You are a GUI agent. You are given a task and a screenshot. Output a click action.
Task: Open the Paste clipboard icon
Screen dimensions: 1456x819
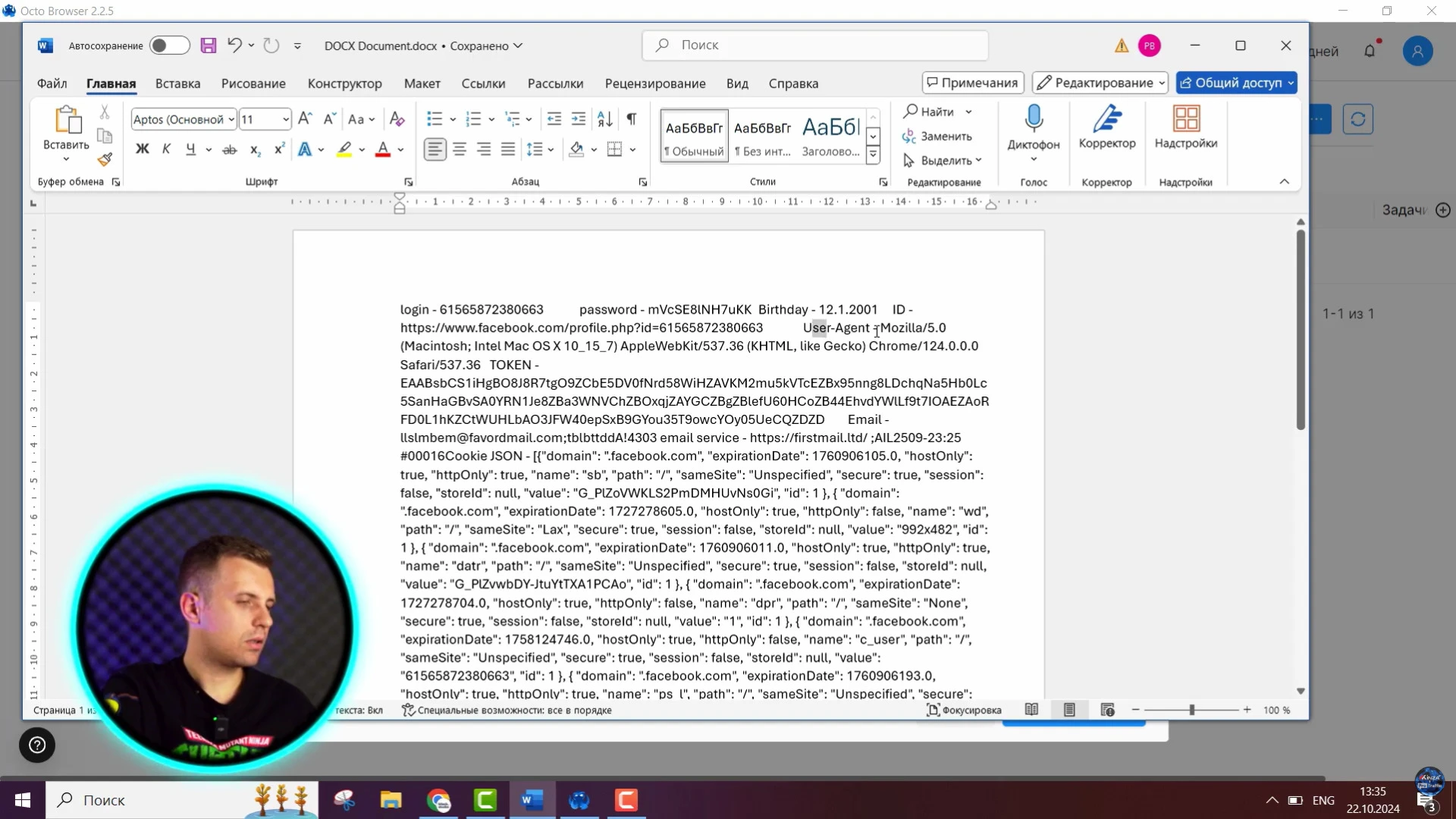67,121
